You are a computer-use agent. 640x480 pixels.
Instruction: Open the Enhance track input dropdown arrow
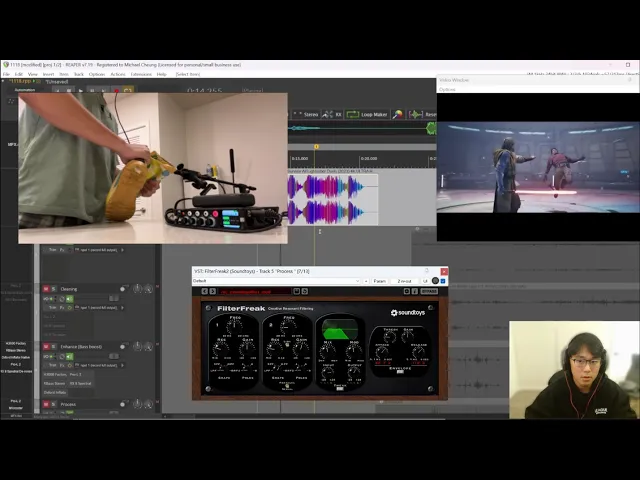[x=122, y=365]
